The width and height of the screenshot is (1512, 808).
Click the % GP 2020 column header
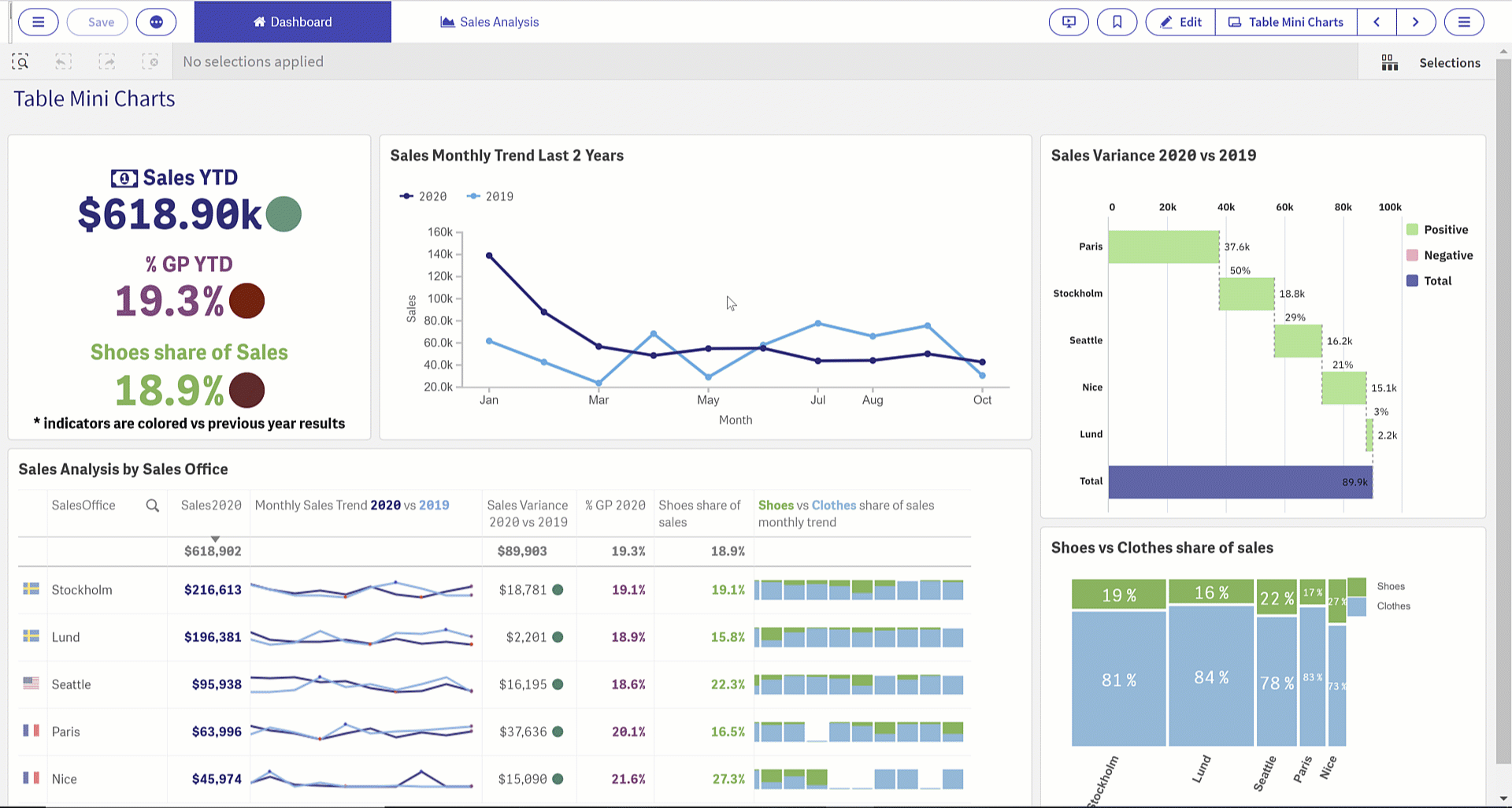pyautogui.click(x=615, y=506)
